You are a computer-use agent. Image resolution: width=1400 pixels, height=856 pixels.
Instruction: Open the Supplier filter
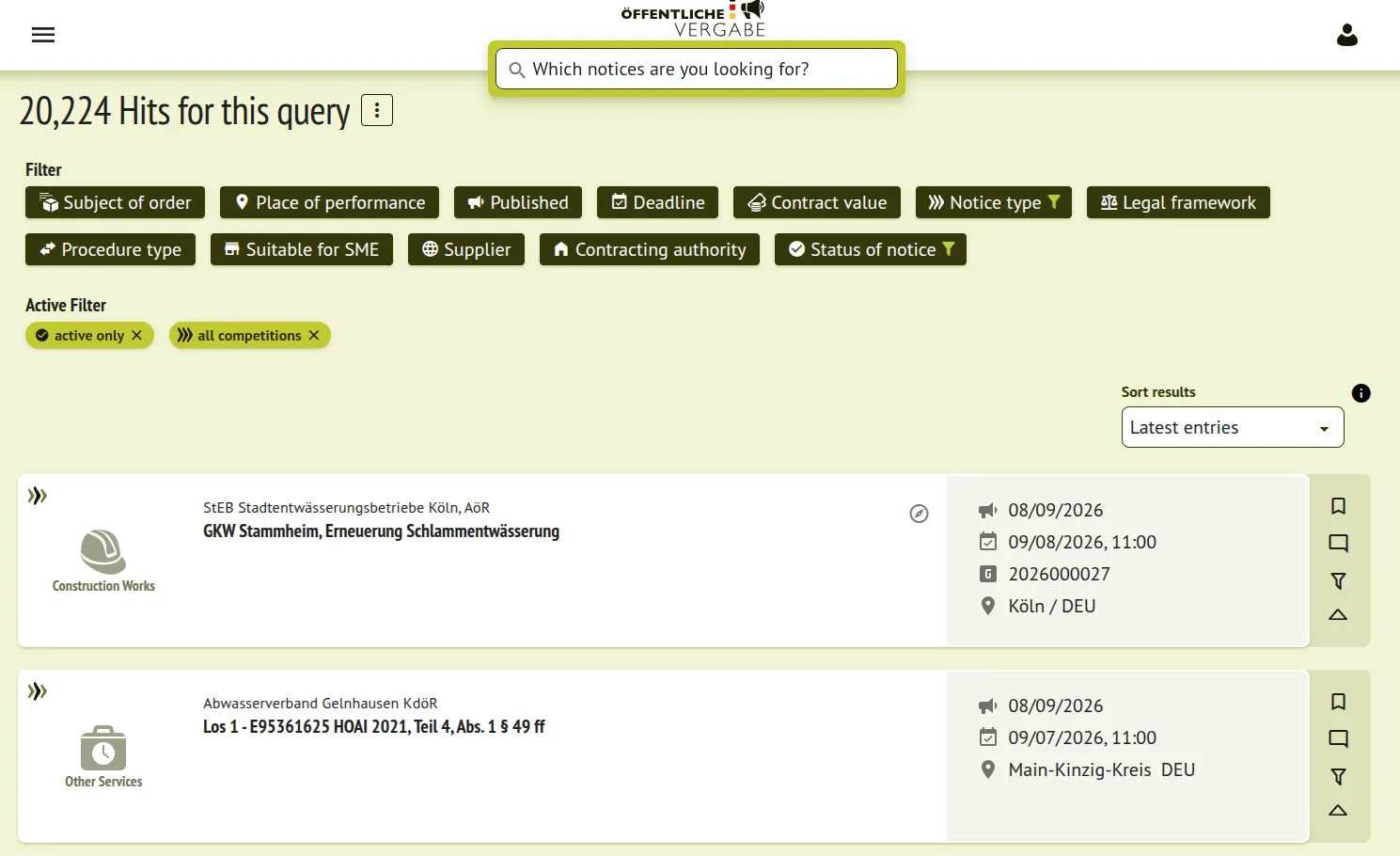[x=466, y=249]
